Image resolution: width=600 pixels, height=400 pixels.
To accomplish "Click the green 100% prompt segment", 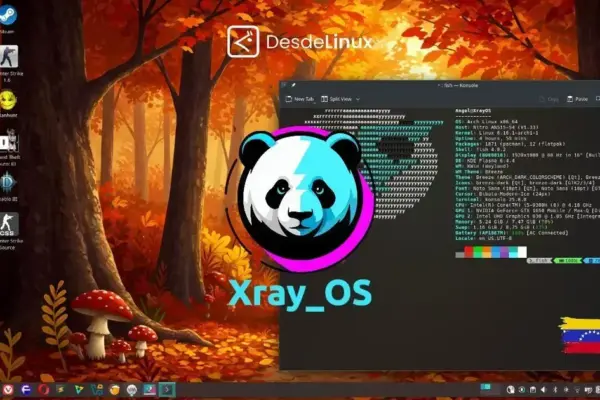I will click(x=568, y=261).
